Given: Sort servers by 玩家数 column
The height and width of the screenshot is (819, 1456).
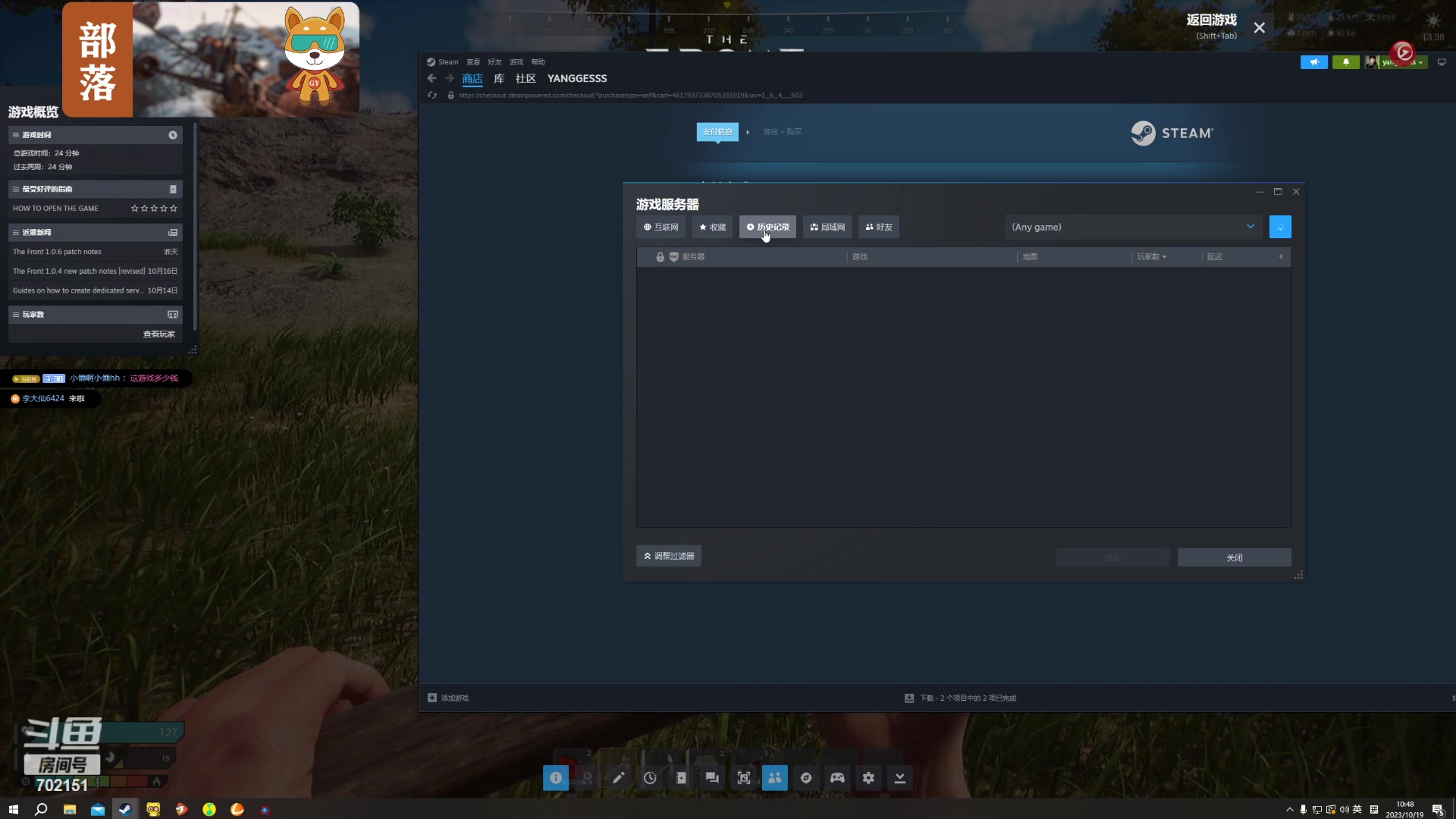Looking at the screenshot, I should click(1150, 257).
